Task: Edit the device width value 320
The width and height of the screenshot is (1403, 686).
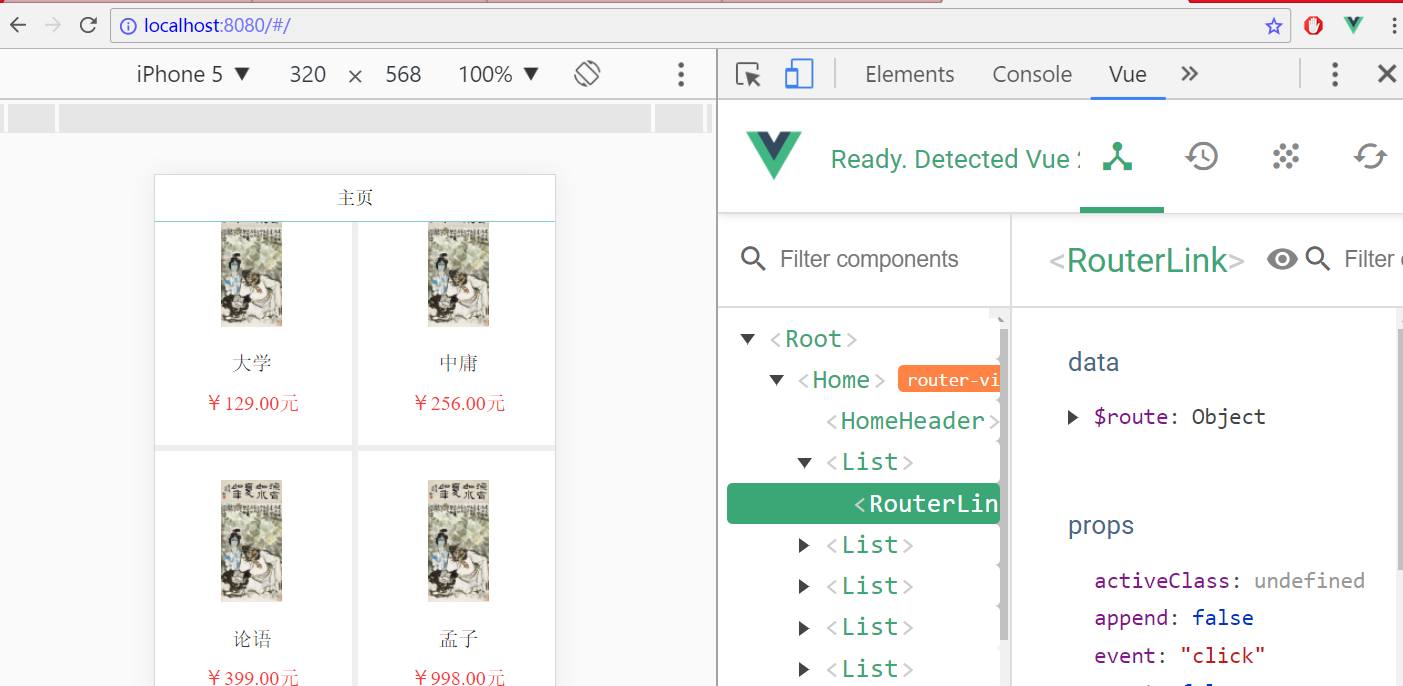Action: tap(308, 74)
